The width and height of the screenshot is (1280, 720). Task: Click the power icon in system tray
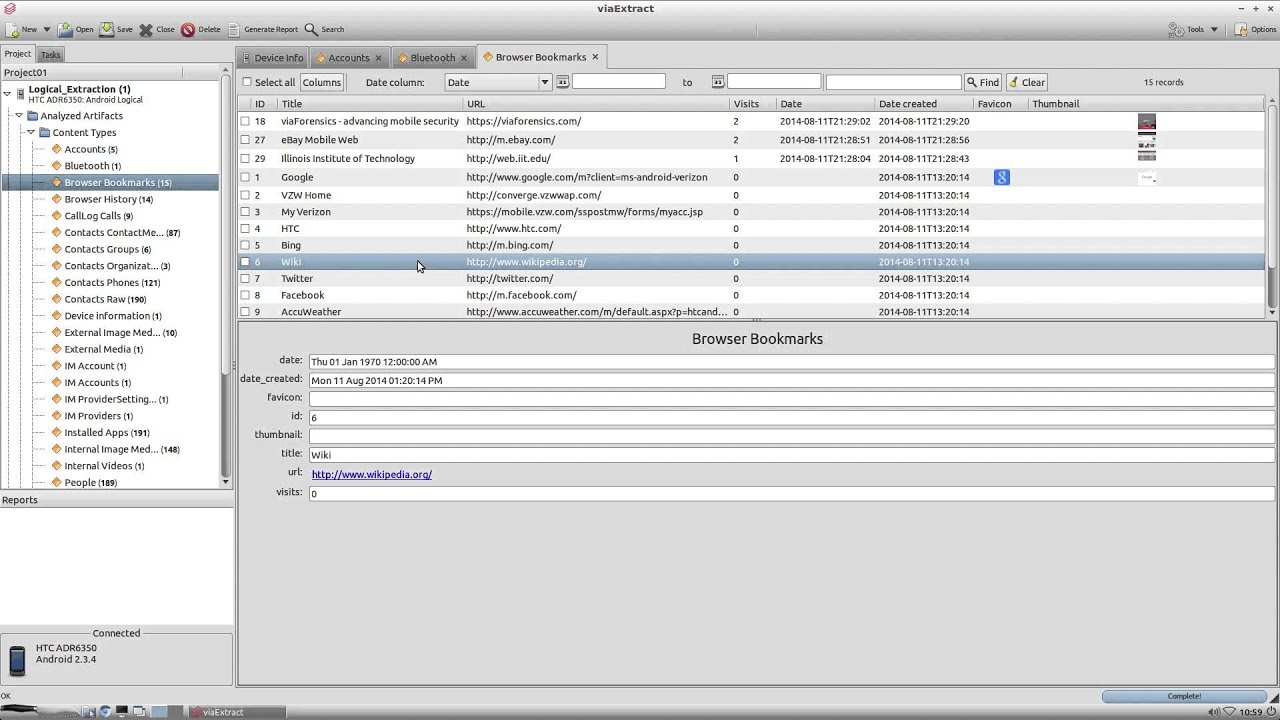pos(1269,712)
